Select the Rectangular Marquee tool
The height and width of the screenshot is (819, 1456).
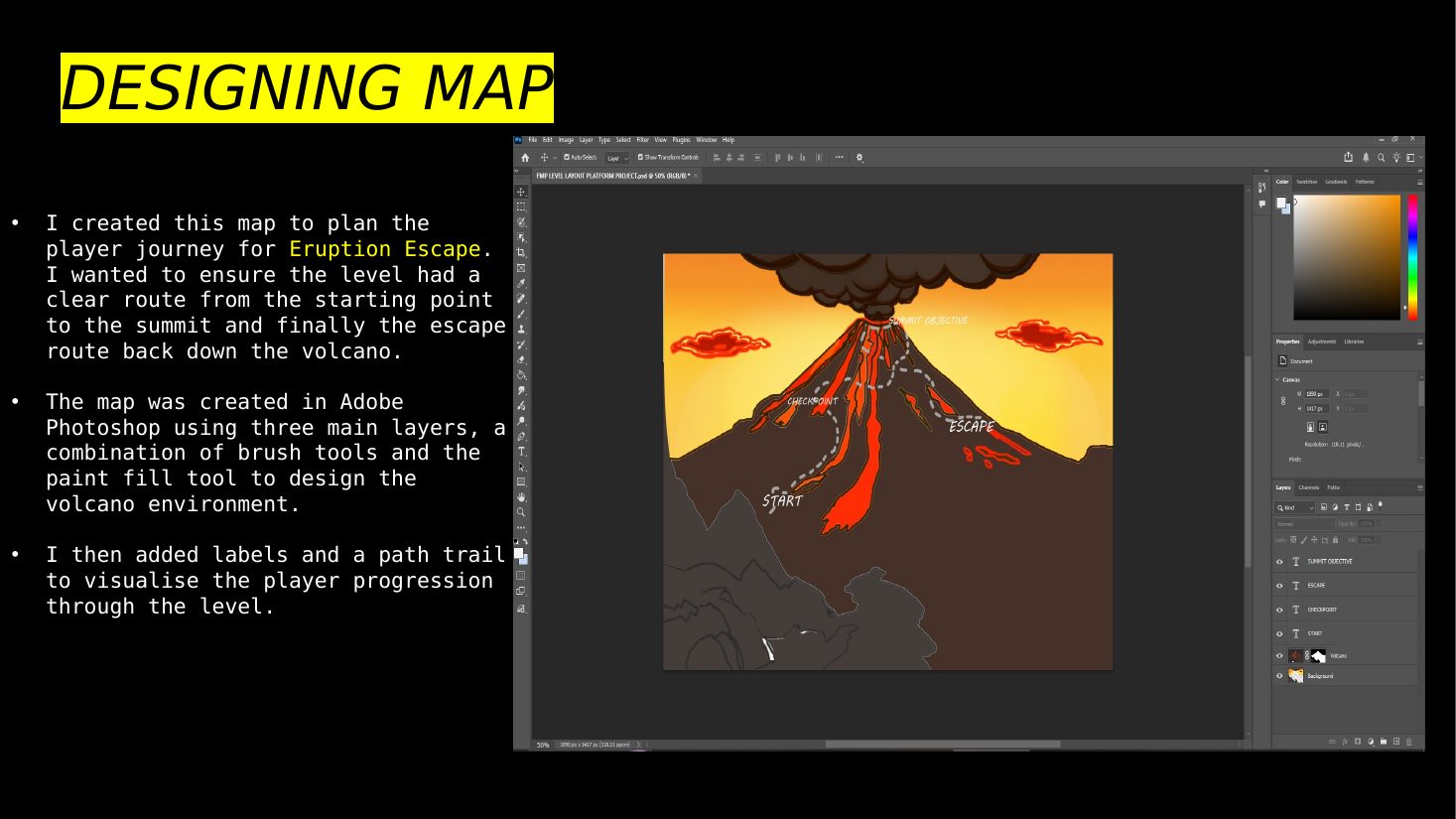click(521, 205)
